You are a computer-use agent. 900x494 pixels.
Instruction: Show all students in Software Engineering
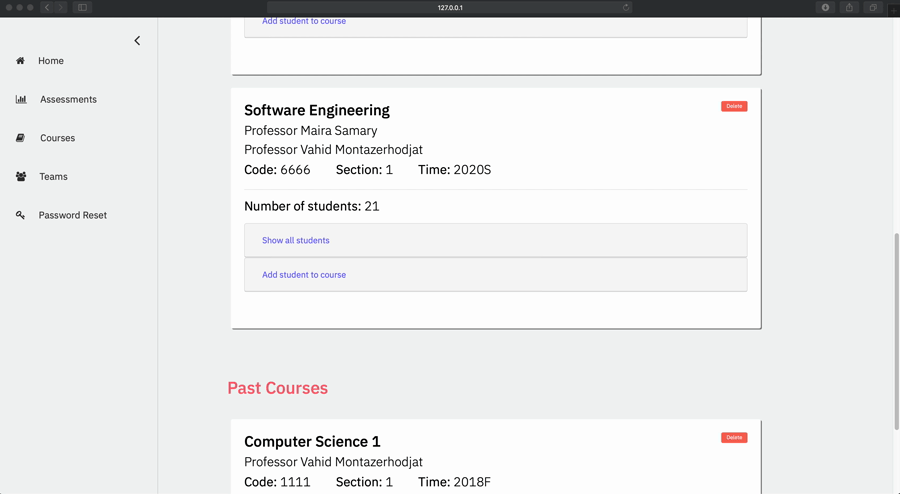[296, 240]
